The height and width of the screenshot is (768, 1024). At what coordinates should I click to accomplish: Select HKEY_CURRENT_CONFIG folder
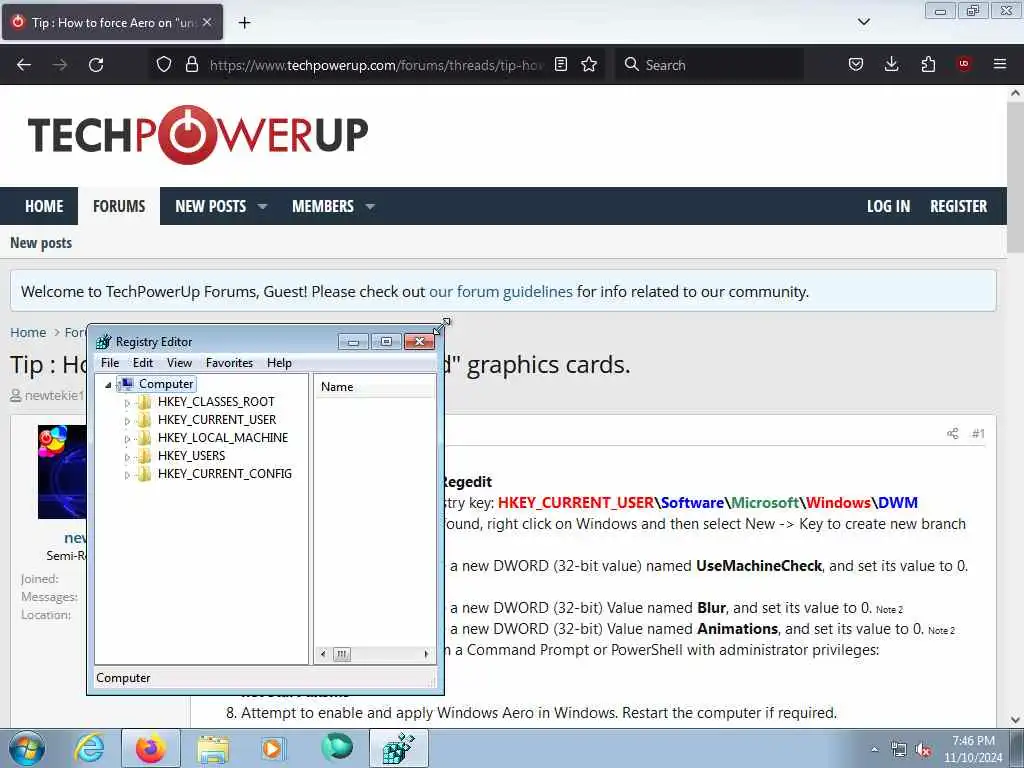click(x=225, y=473)
